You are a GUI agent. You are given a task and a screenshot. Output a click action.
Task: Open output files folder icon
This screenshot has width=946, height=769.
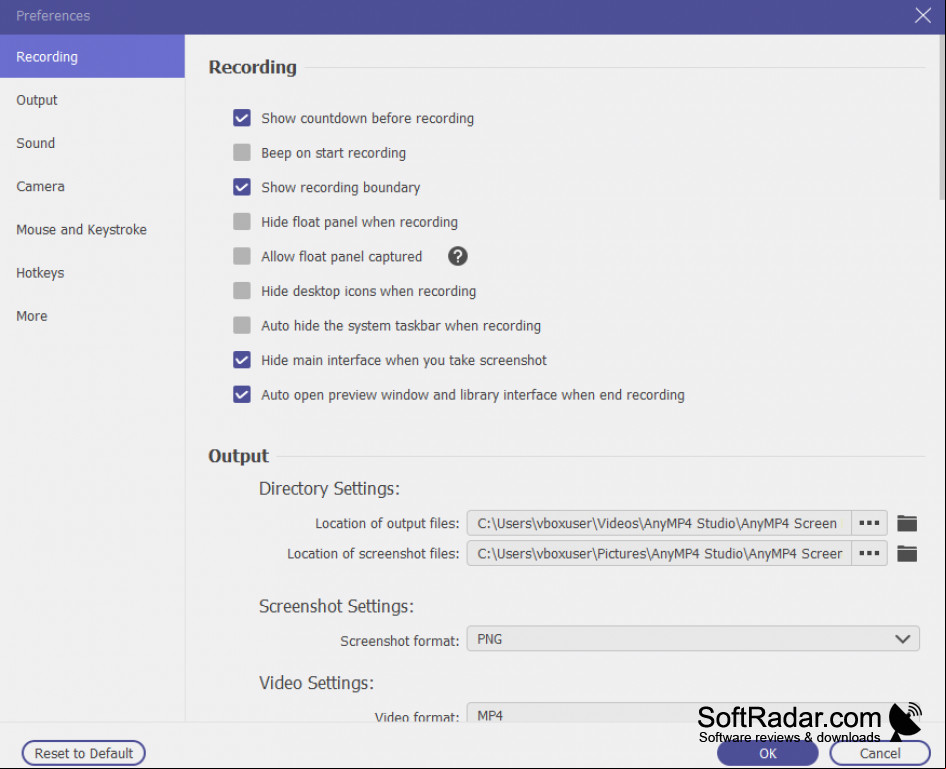click(x=907, y=523)
